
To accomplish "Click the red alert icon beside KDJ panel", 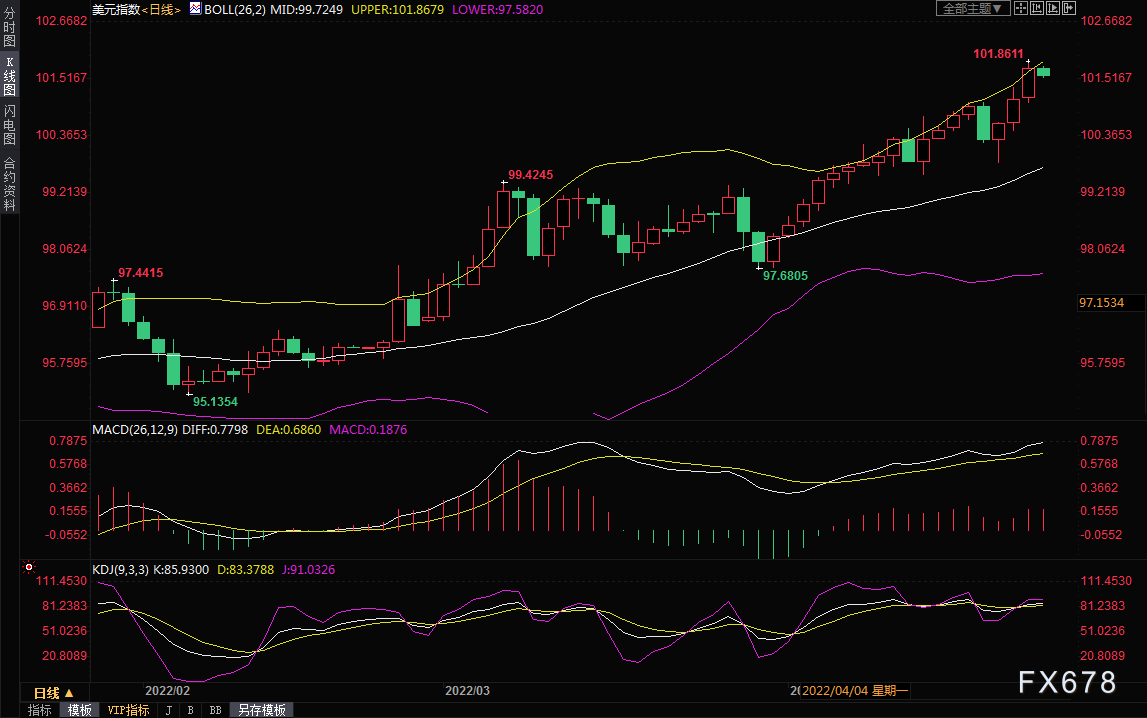I will click(x=29, y=567).
